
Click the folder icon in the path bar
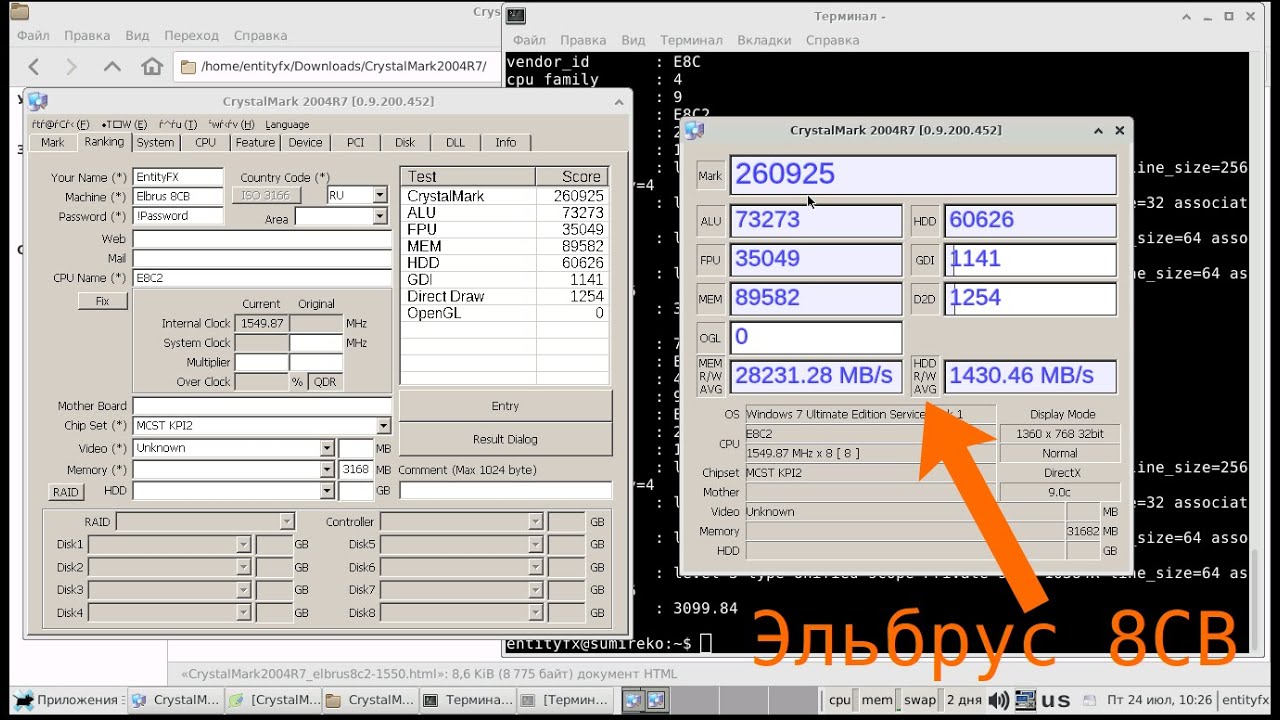coord(189,67)
